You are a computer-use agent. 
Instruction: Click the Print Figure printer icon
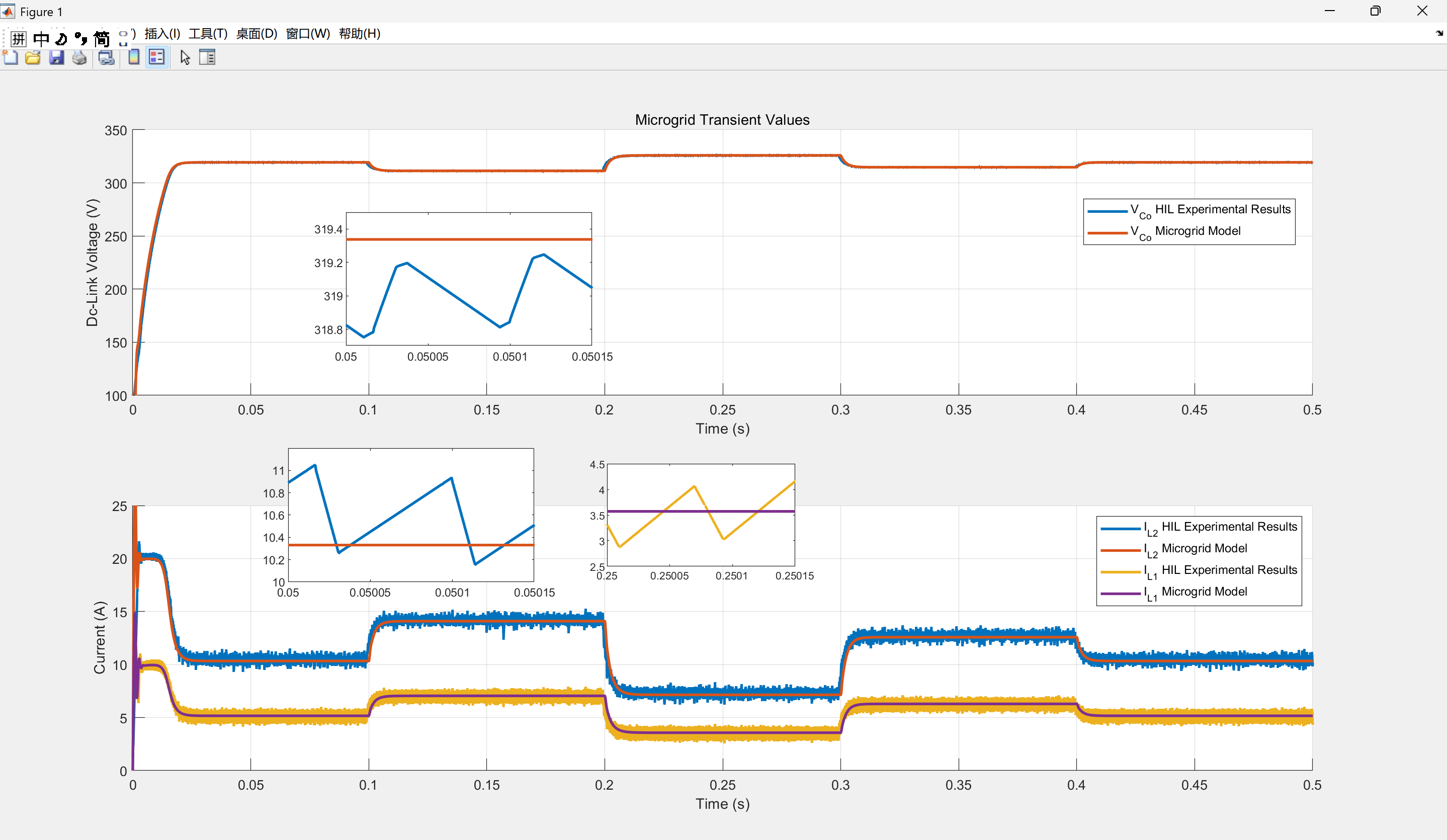point(79,57)
